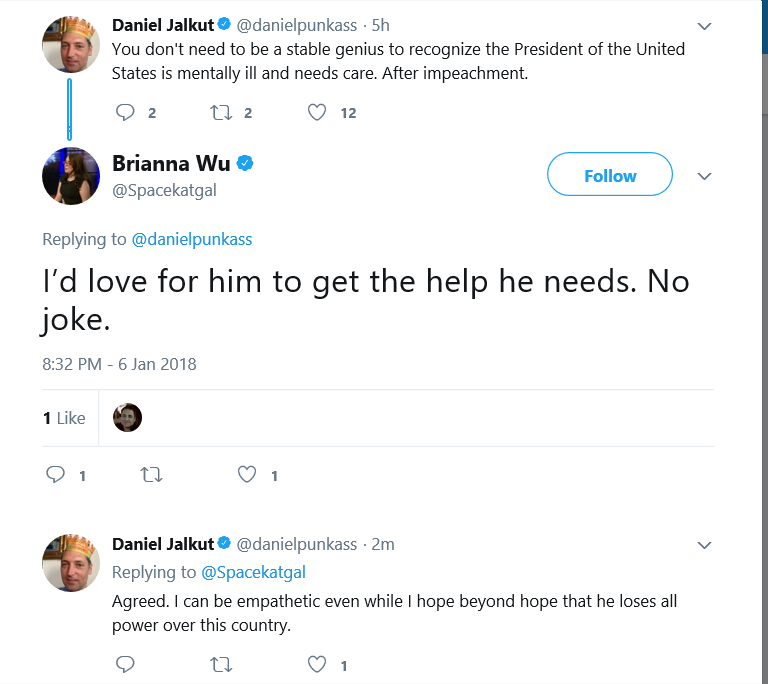Like Daniel Jalkut's top tweet with 12 likes
Image resolution: width=768 pixels, height=684 pixels.
click(317, 113)
